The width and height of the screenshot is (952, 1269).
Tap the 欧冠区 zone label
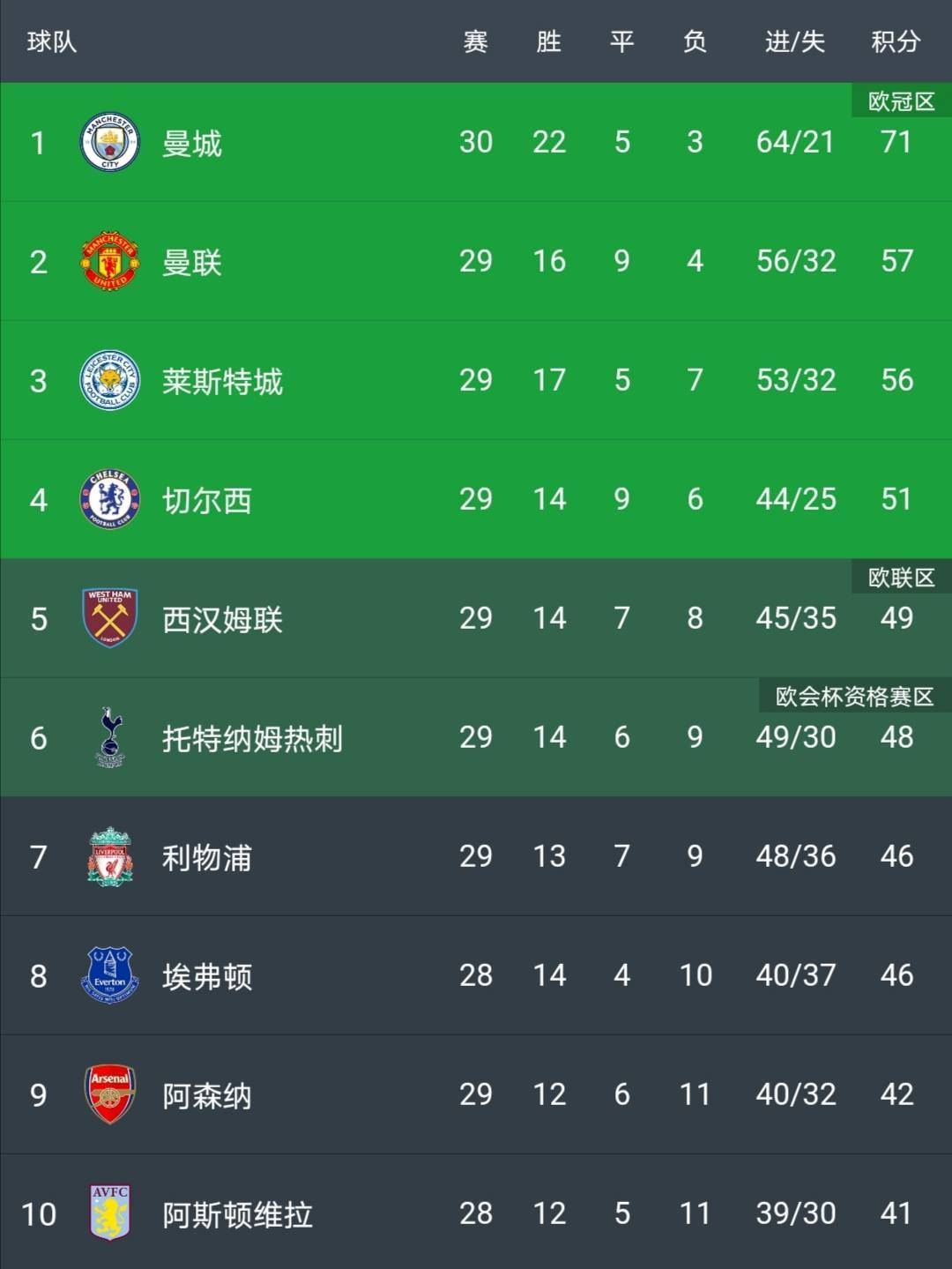902,101
